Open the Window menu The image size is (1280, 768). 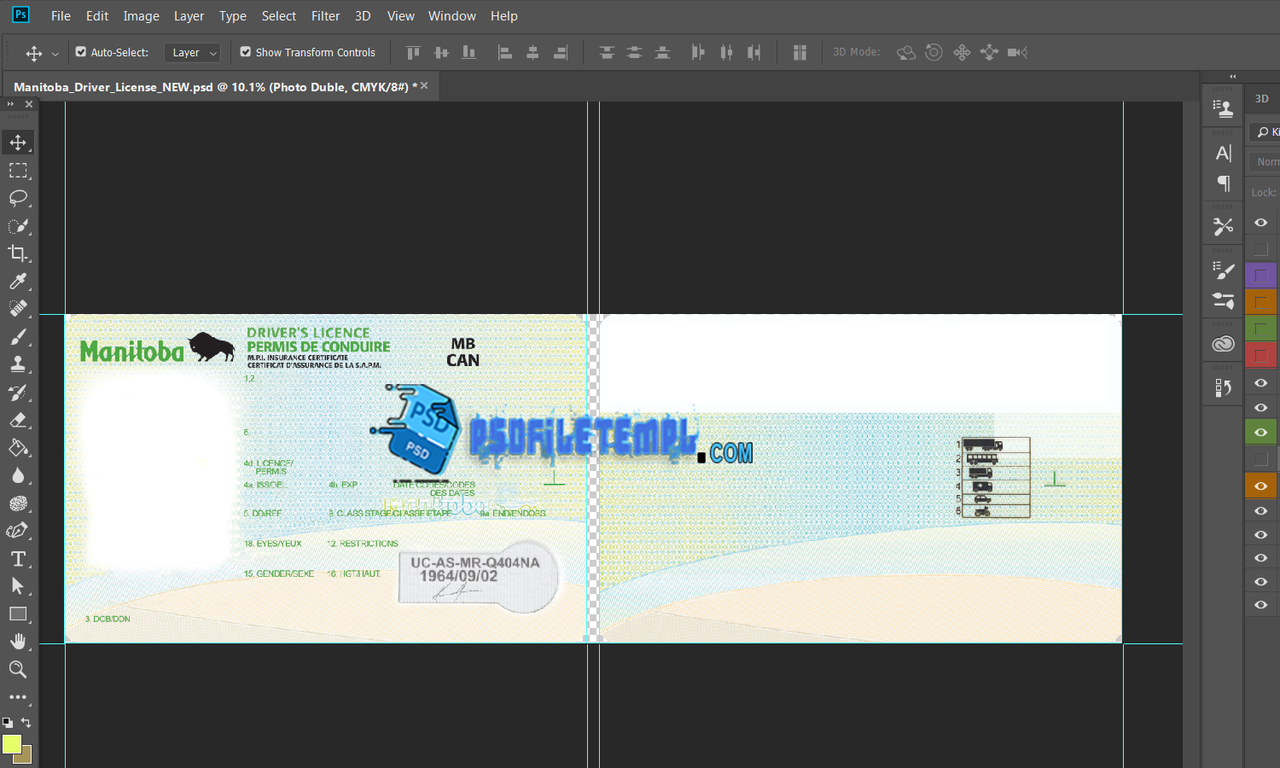coord(452,16)
